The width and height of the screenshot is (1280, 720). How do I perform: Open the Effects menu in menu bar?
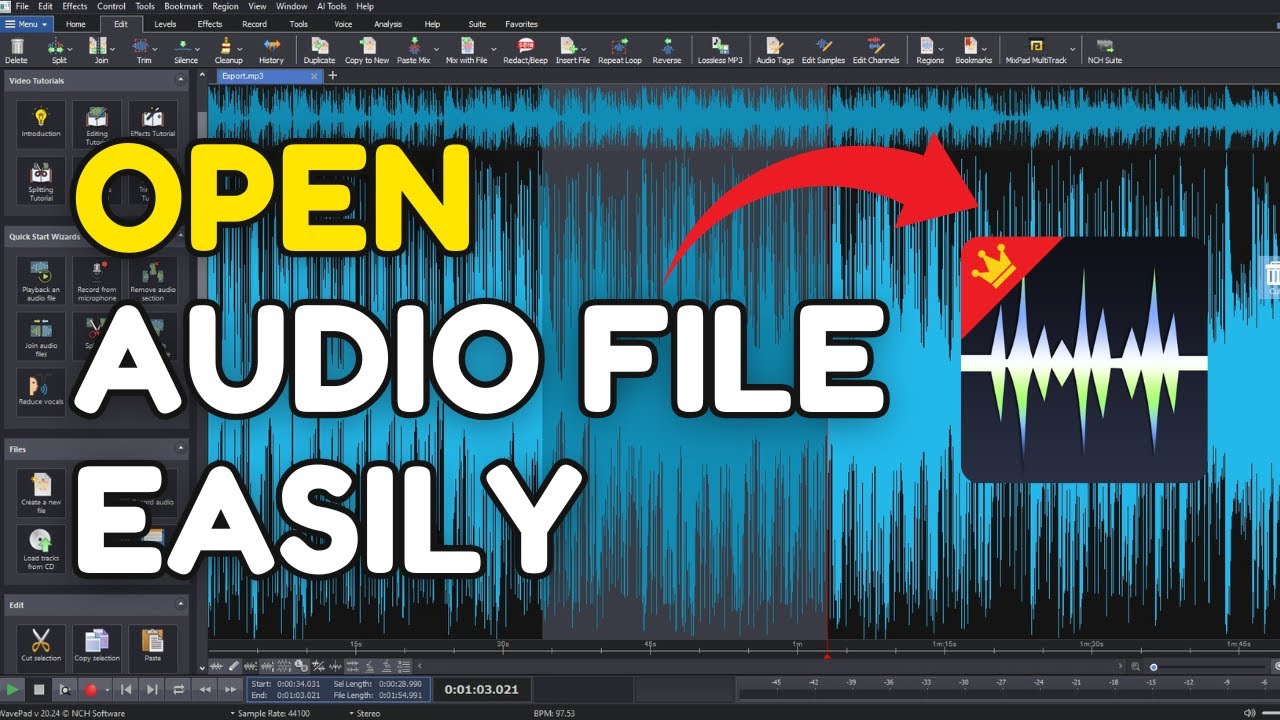(75, 6)
